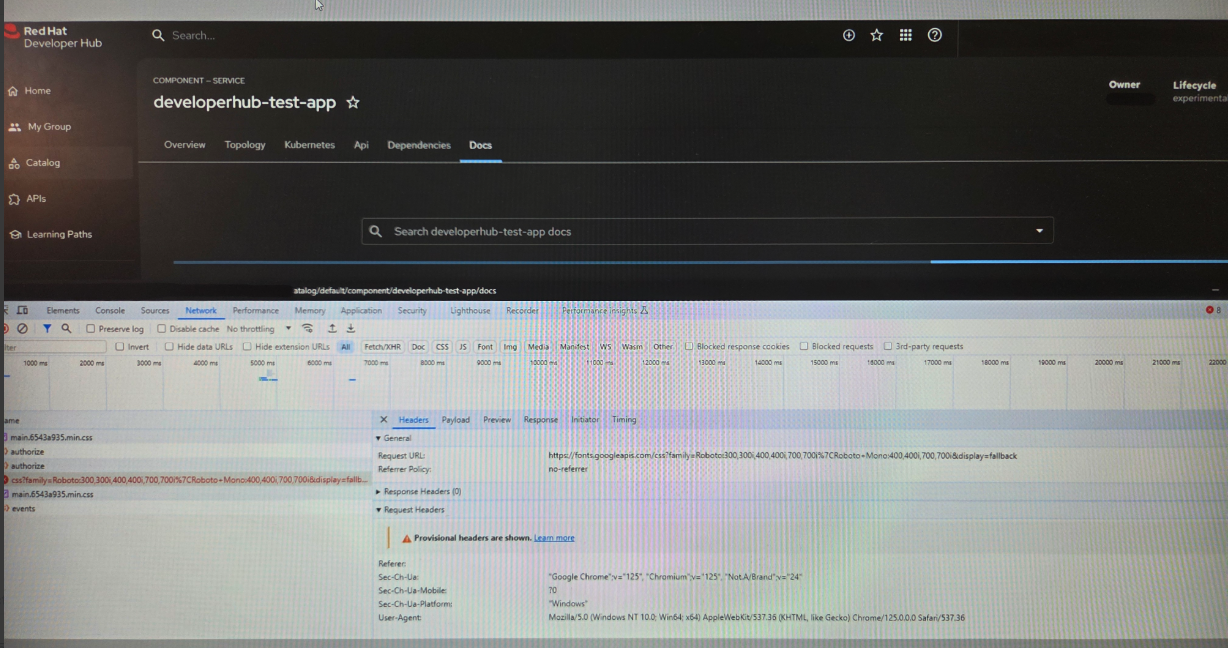Open the DevTools Elements tab
Image resolution: width=1228 pixels, height=648 pixels.
pyautogui.click(x=63, y=311)
